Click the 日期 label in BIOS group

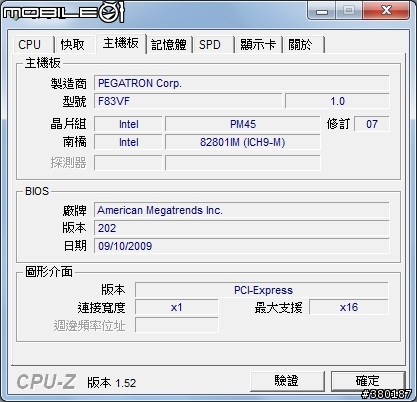[x=75, y=246]
